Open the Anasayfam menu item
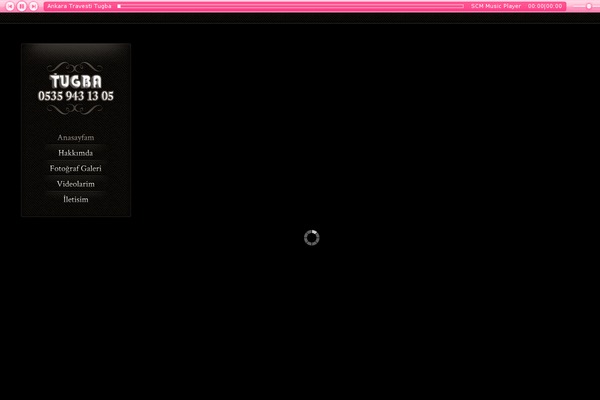The image size is (600, 400). click(76, 137)
